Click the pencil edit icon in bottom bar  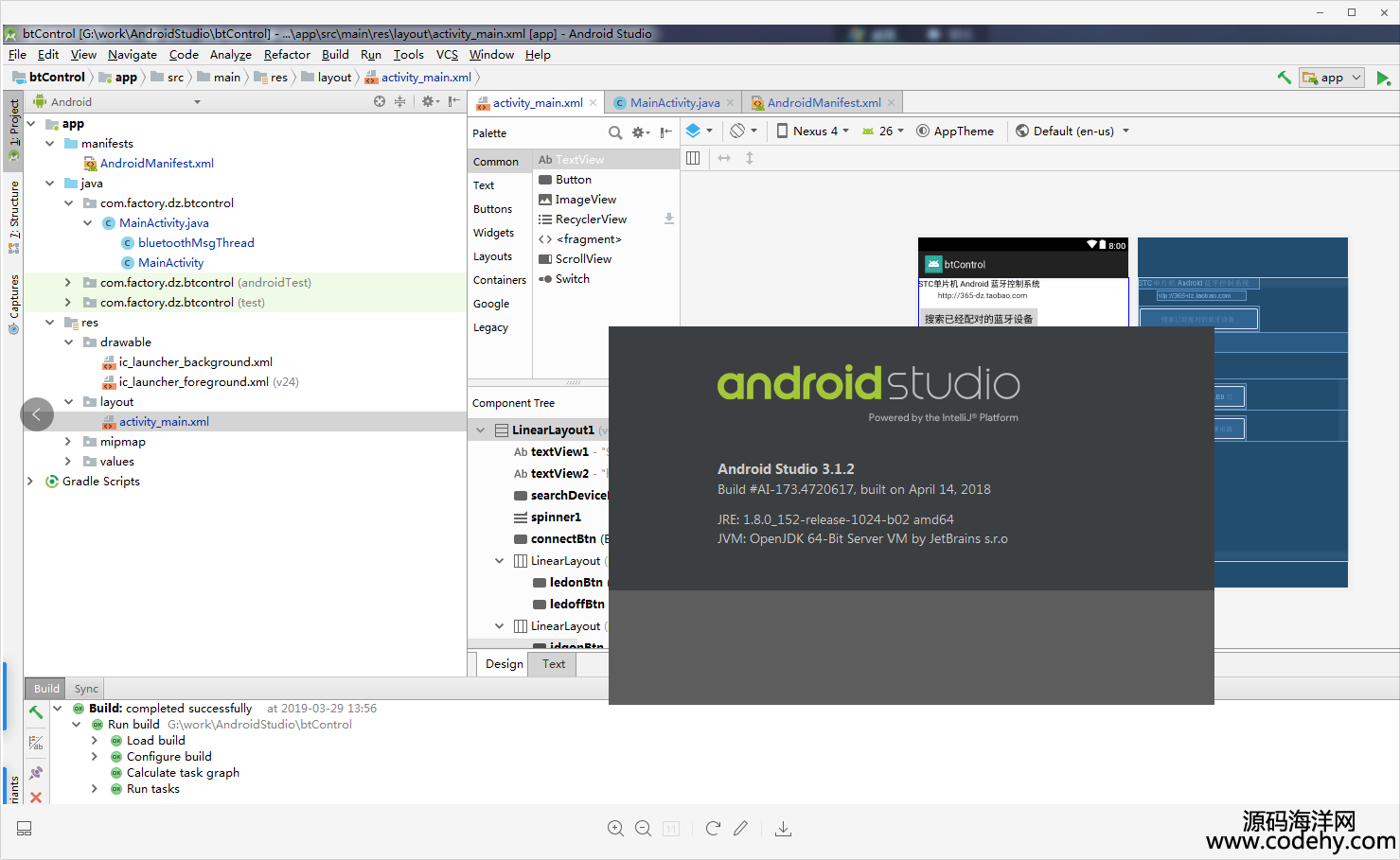[740, 829]
